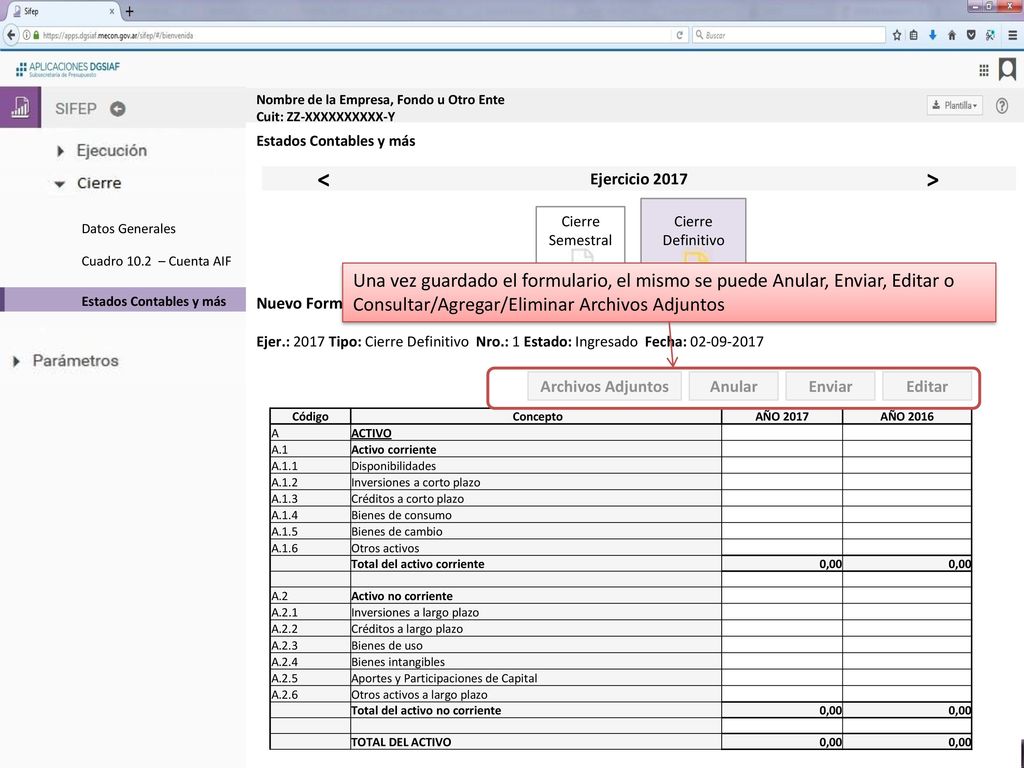Open browser downloads arrow icon
This screenshot has height=768, width=1024.
click(x=933, y=35)
